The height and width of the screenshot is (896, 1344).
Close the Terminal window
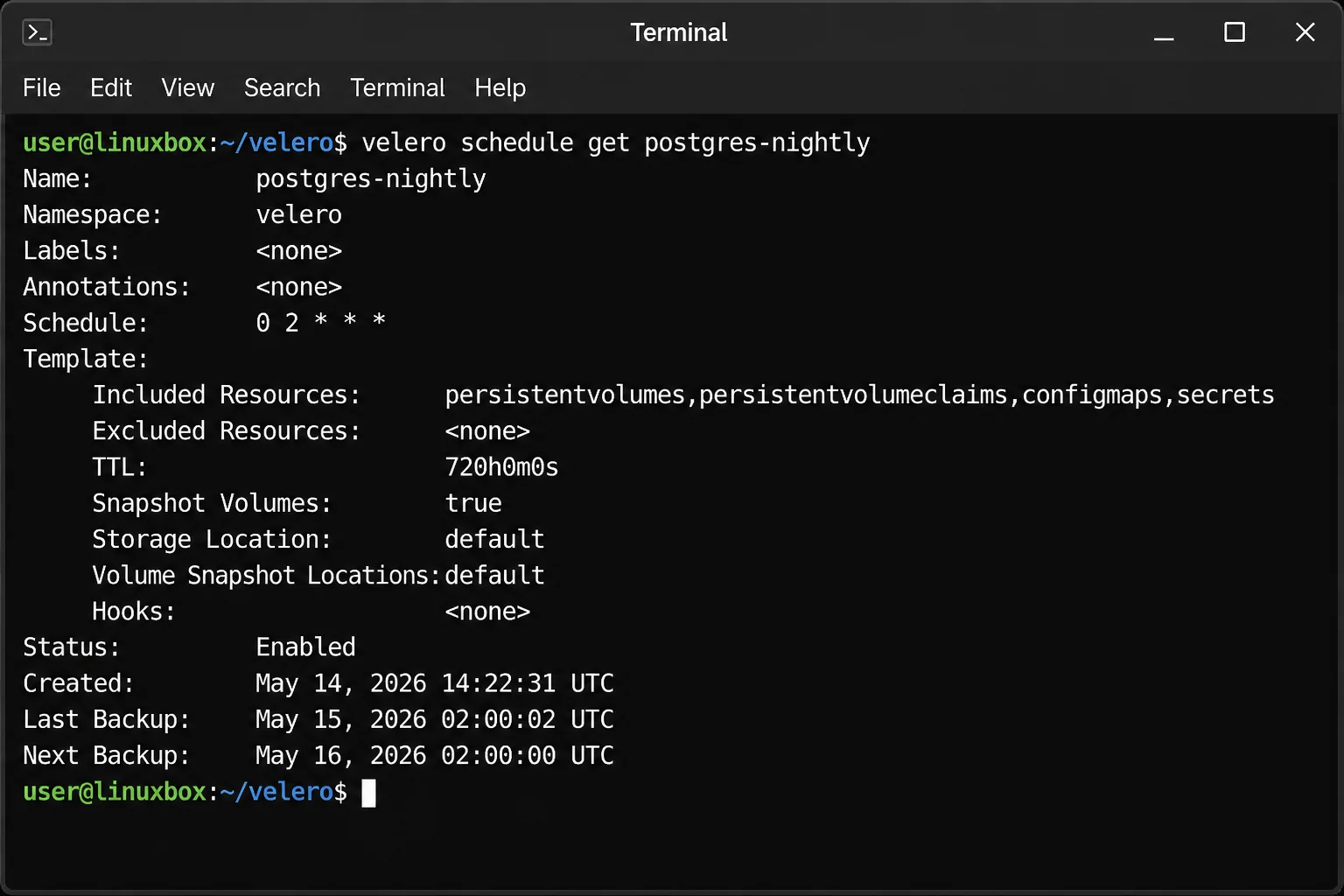pyautogui.click(x=1305, y=32)
